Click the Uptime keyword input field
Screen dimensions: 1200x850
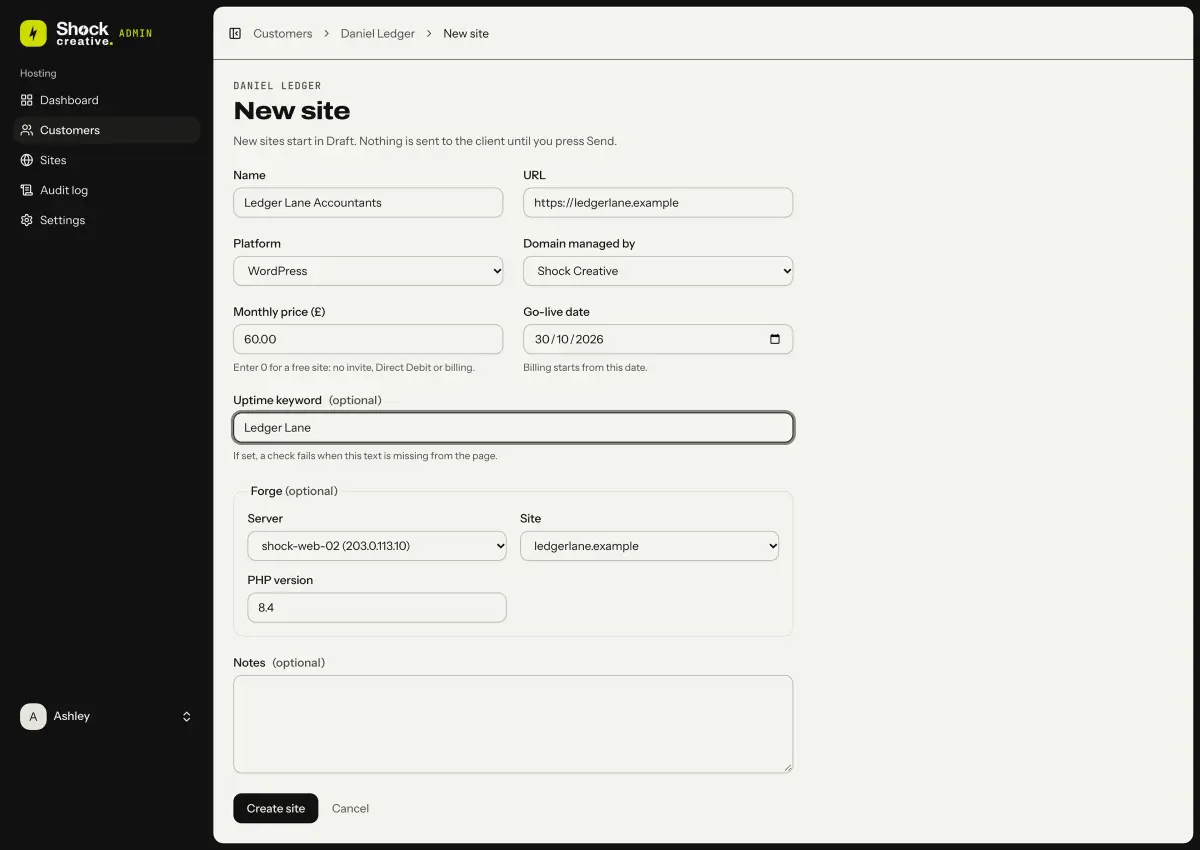513,428
